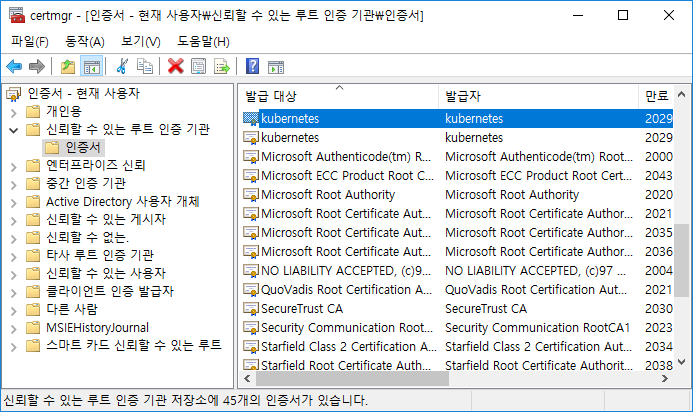
Task: Click folder icon next to 중간 인증 기관
Action: coord(33,183)
